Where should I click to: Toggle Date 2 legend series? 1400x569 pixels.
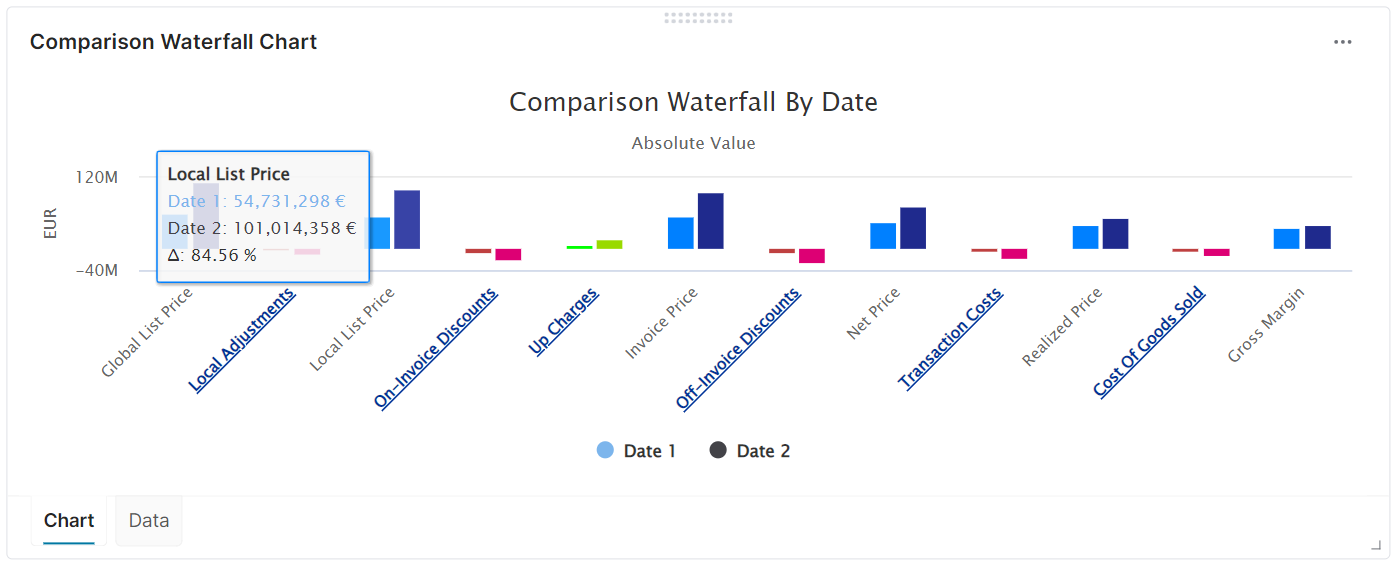tap(749, 451)
